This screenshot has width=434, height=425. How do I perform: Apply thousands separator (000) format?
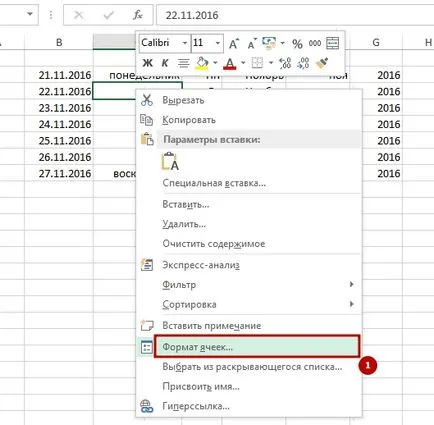pyautogui.click(x=315, y=43)
